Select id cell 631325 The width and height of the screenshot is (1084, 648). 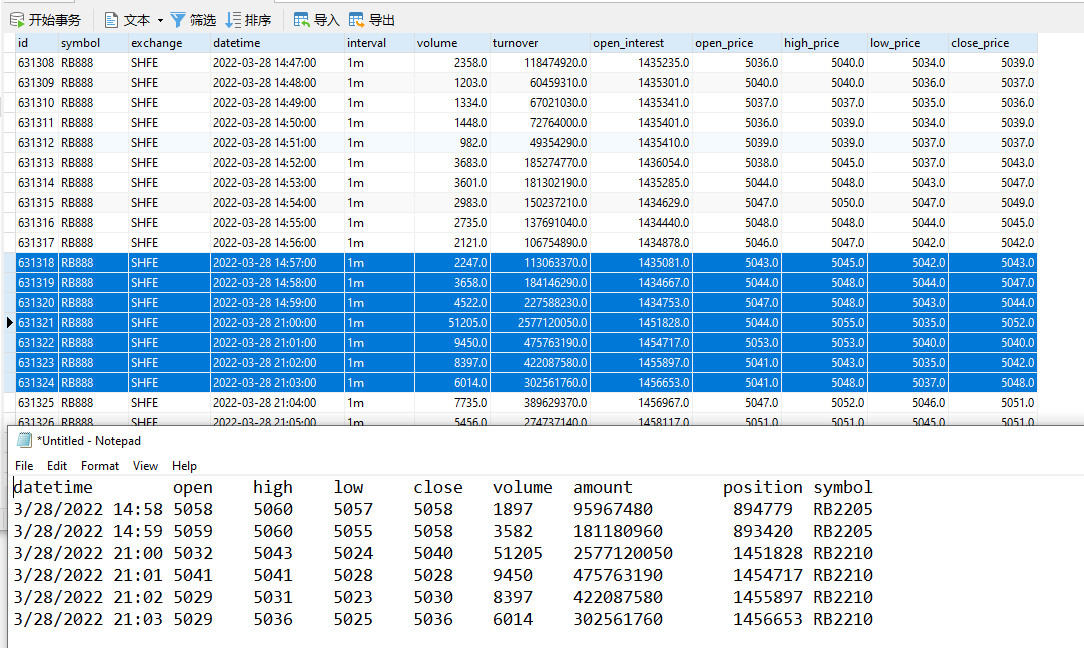pyautogui.click(x=37, y=404)
